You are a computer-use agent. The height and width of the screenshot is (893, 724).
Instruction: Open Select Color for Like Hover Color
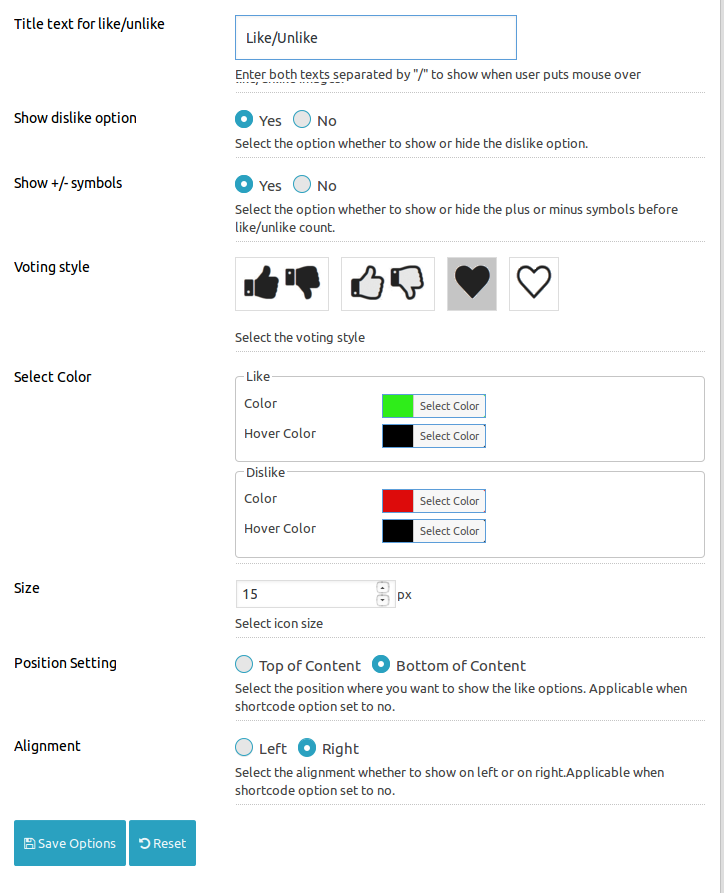coord(449,436)
